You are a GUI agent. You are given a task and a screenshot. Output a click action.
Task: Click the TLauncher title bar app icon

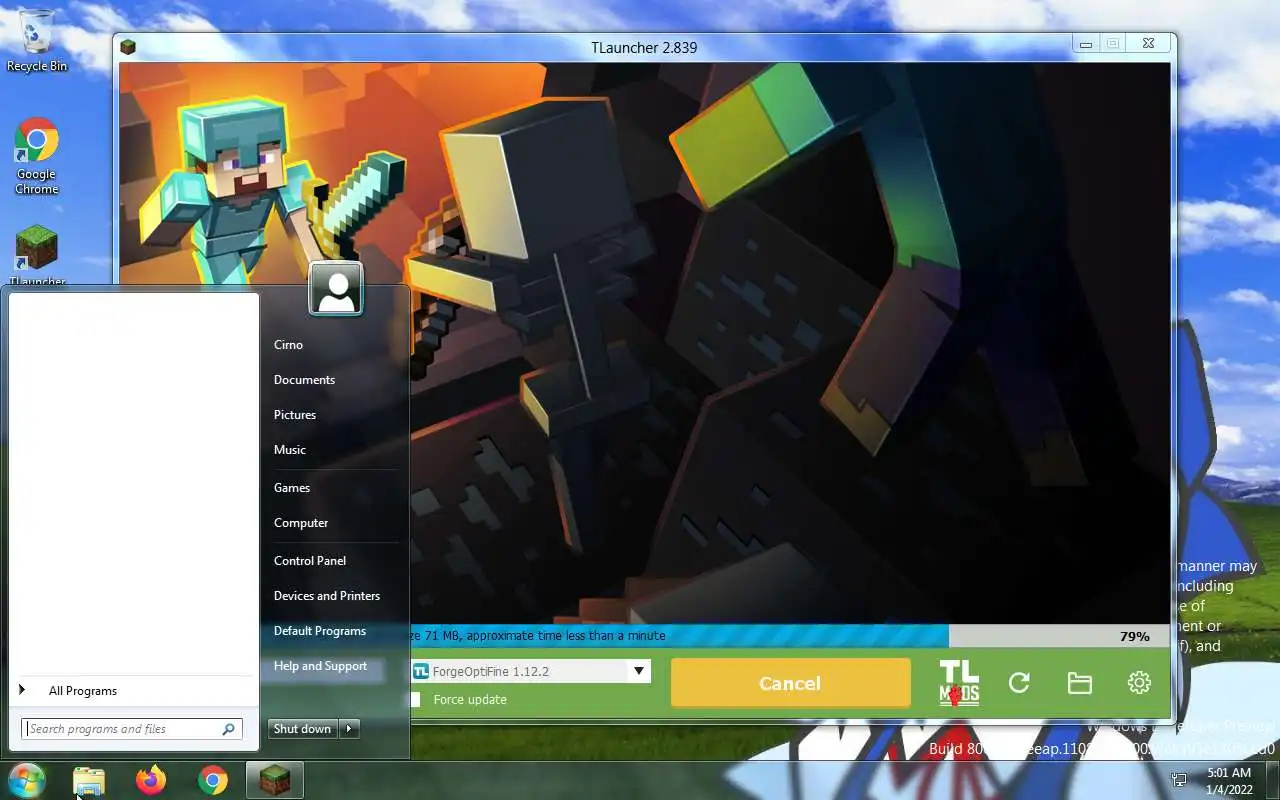(x=128, y=47)
